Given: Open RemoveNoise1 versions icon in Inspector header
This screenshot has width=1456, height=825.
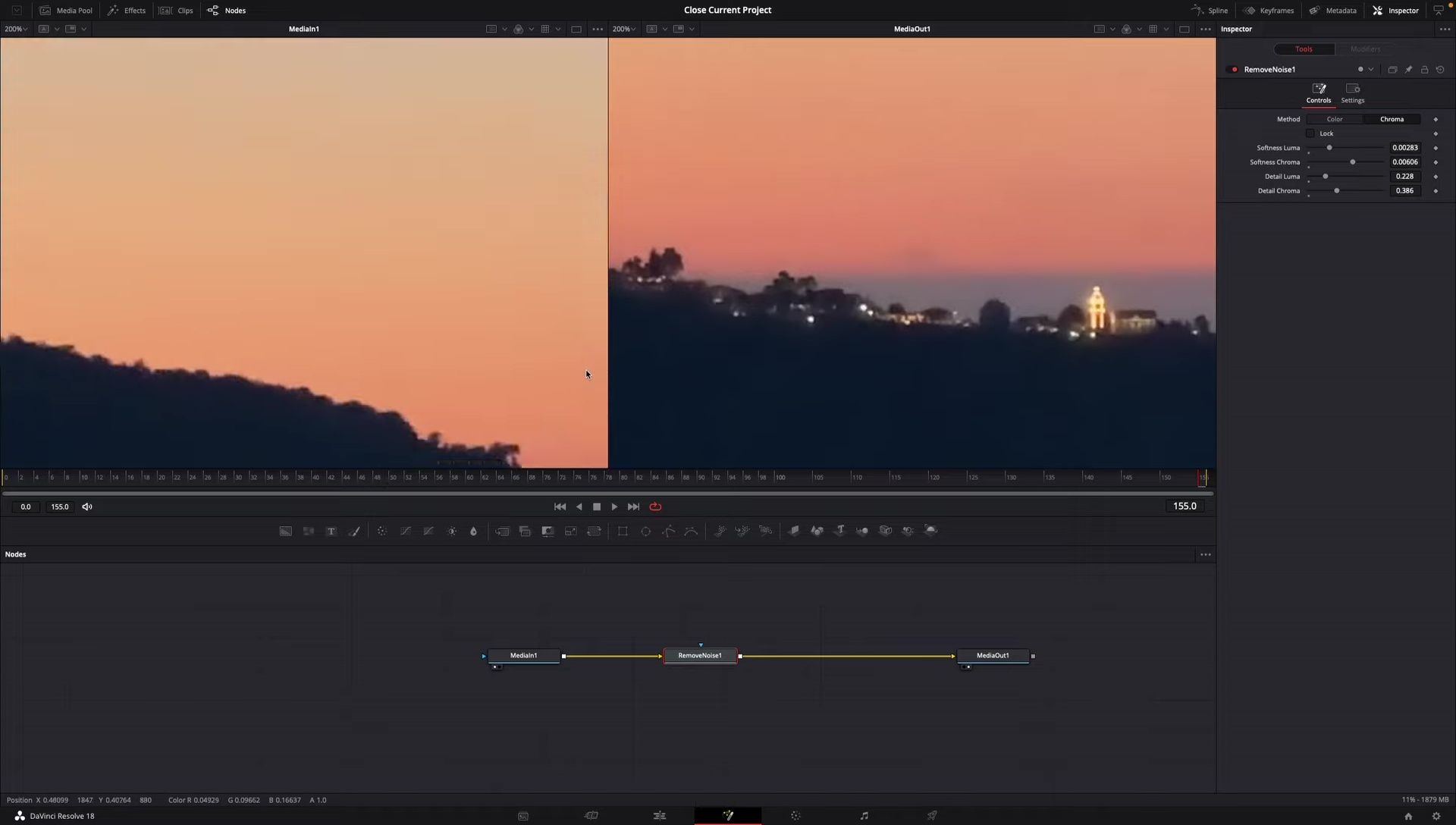Looking at the screenshot, I should (1392, 70).
